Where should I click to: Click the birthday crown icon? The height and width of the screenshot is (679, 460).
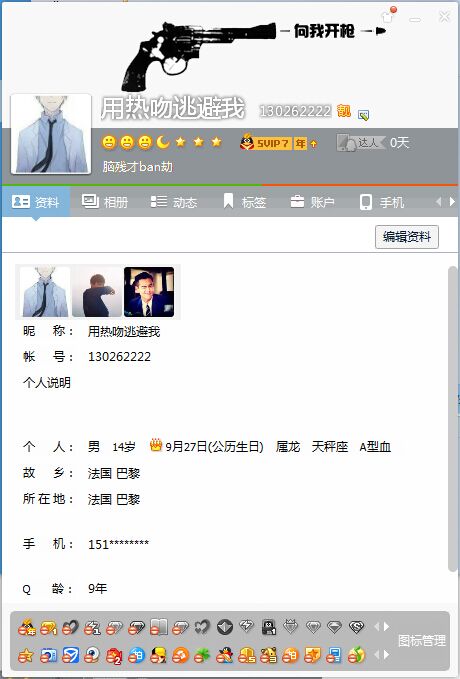tap(155, 445)
